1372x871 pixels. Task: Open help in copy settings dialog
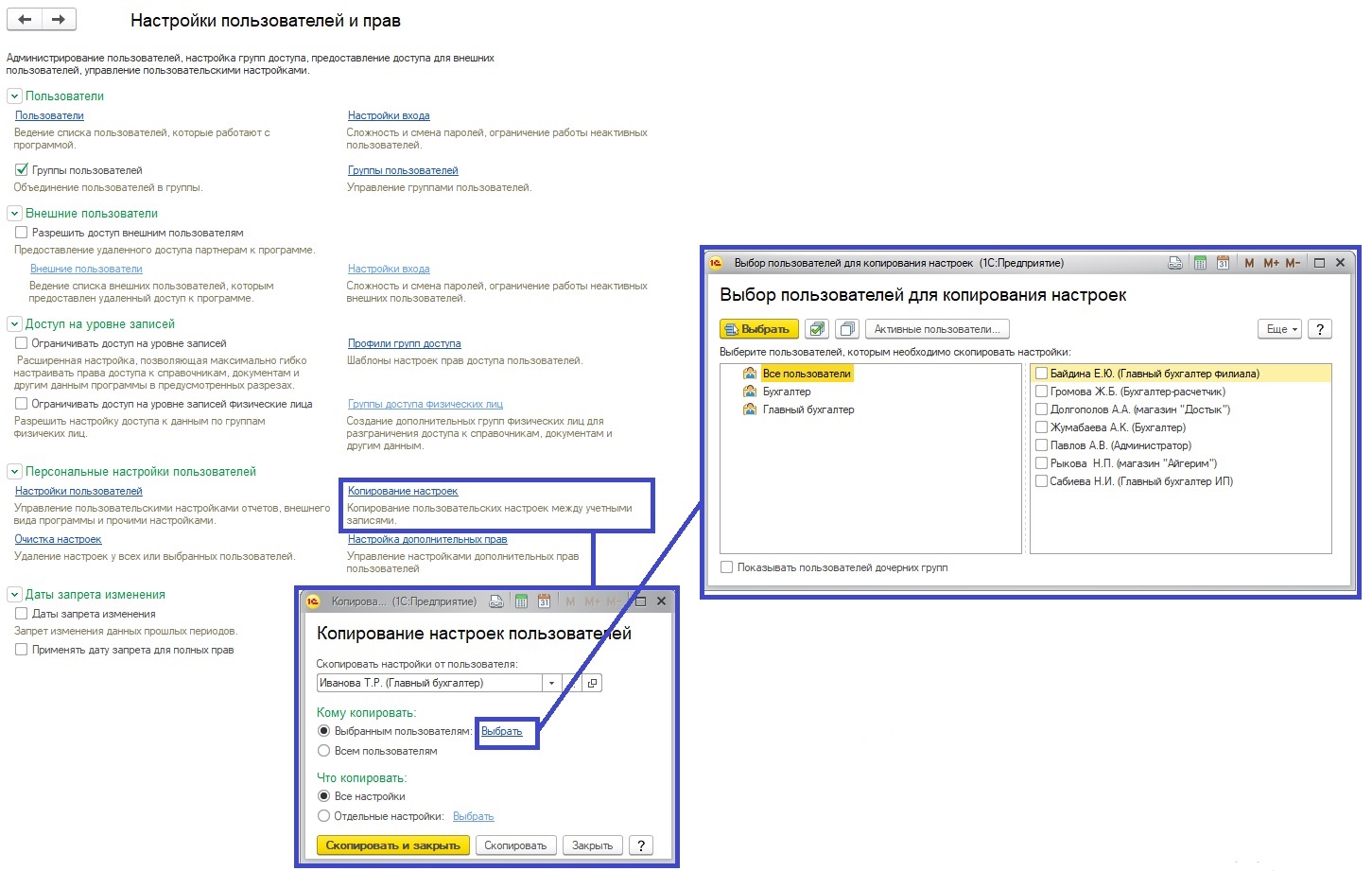coord(641,845)
